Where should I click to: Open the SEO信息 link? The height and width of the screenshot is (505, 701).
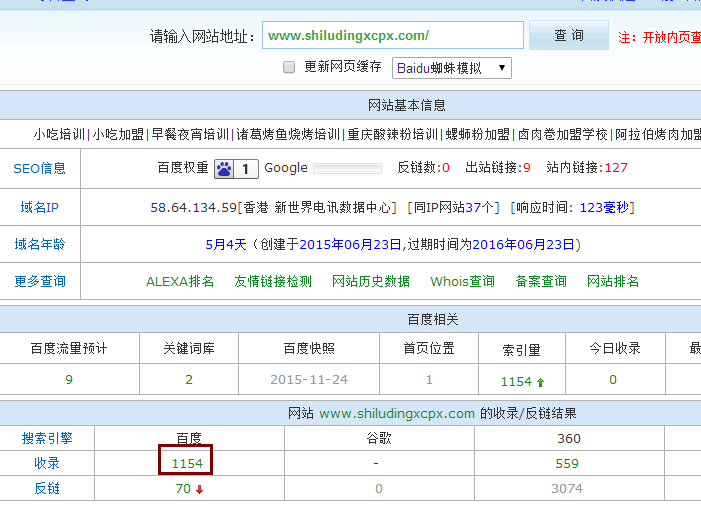[x=40, y=168]
